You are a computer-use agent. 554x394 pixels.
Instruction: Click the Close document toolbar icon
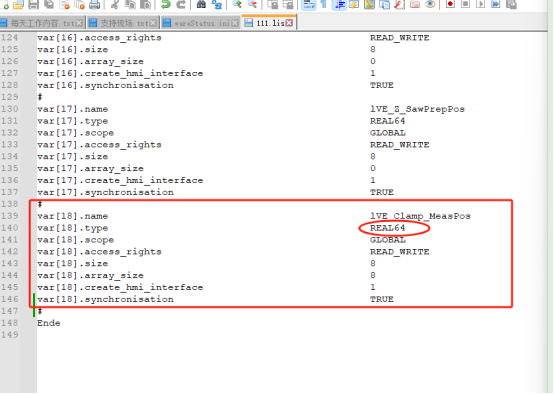pyautogui.click(x=64, y=4)
